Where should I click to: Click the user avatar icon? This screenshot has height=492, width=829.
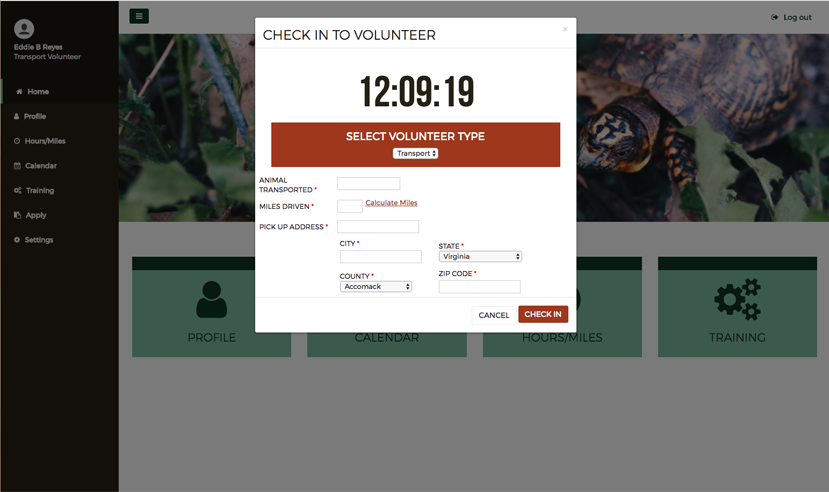[24, 29]
